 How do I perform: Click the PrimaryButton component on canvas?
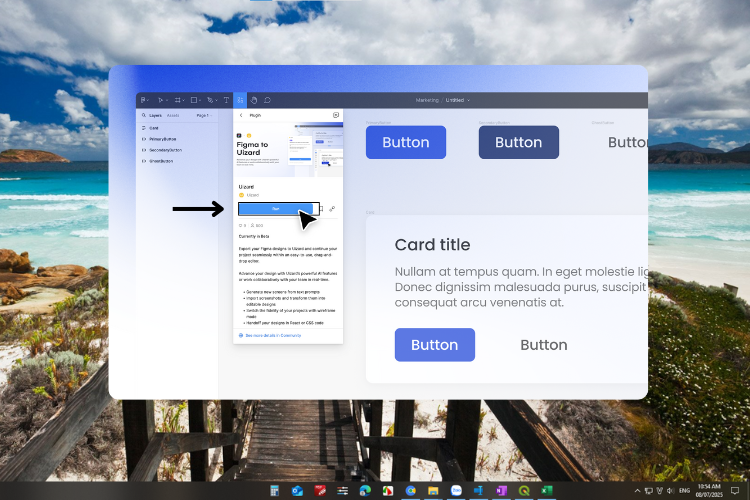pyautogui.click(x=406, y=142)
